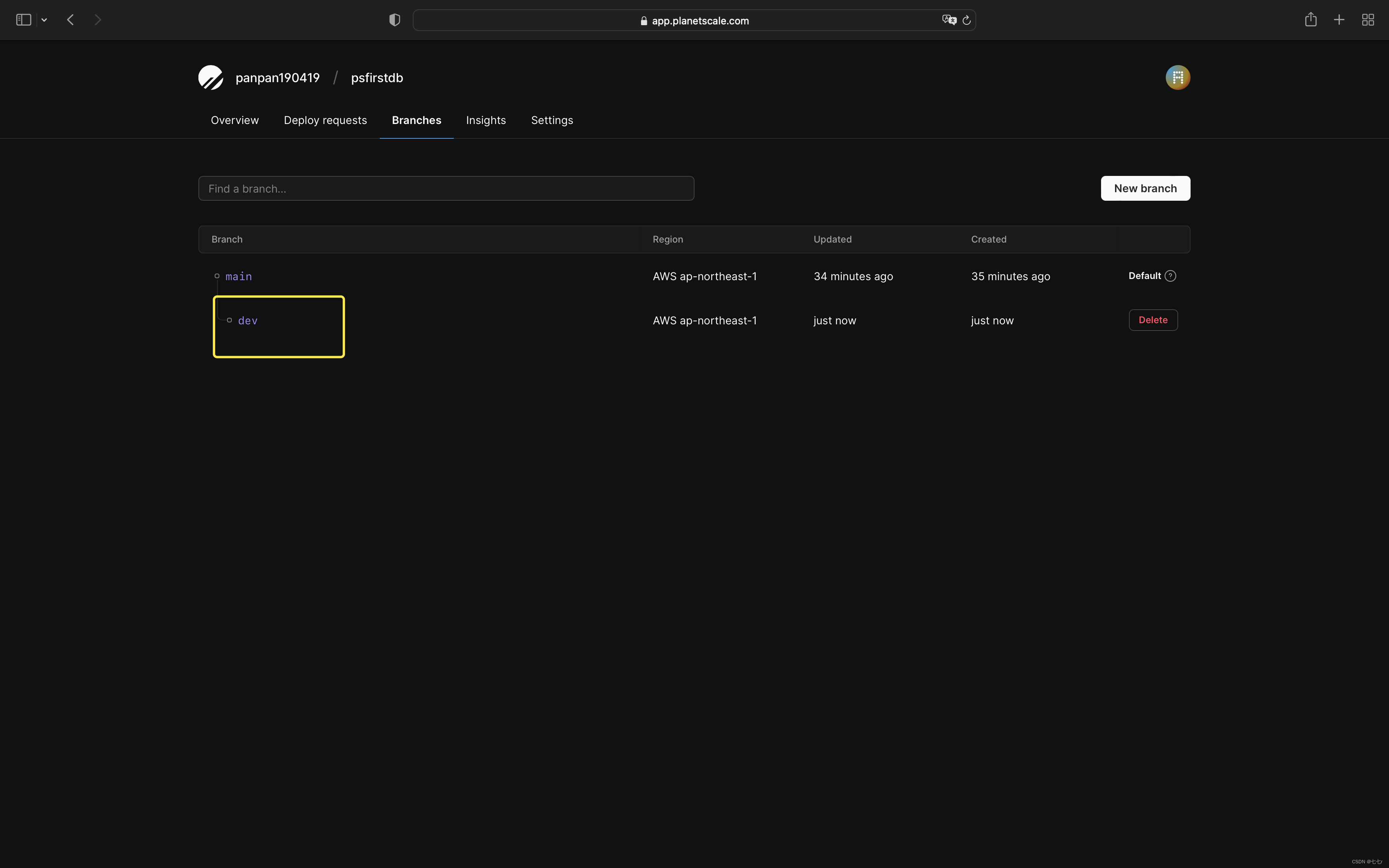Reload the page with refresh icon

coord(967,20)
